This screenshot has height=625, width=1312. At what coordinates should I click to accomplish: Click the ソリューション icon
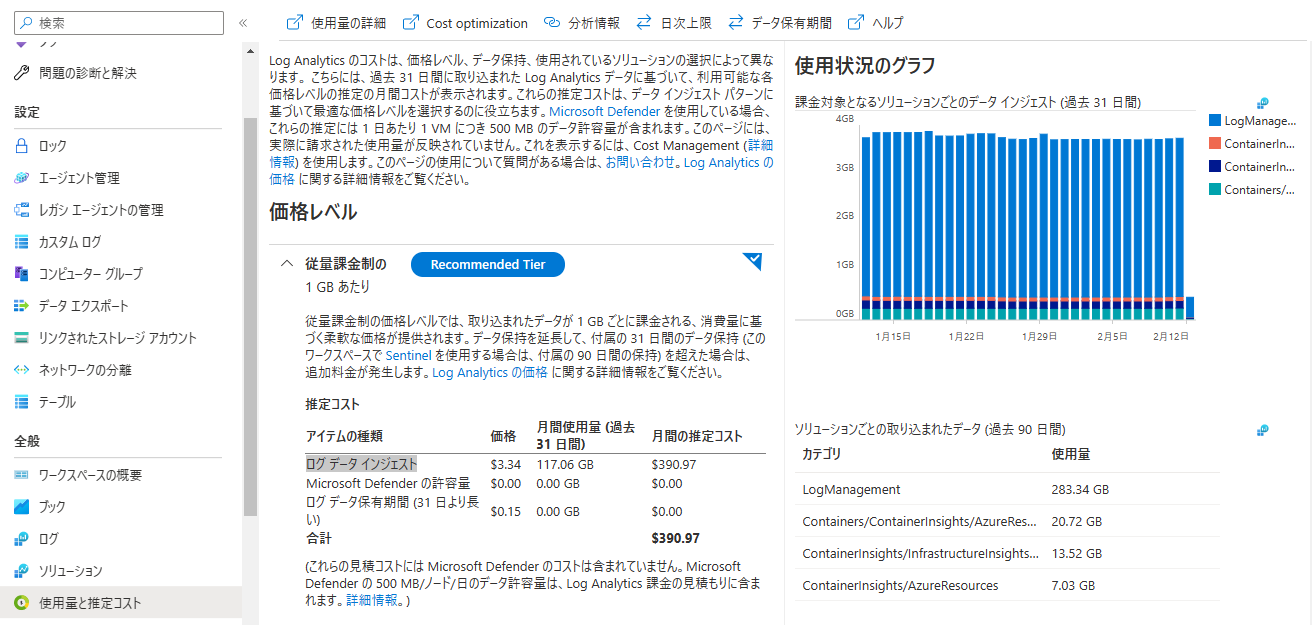22,571
